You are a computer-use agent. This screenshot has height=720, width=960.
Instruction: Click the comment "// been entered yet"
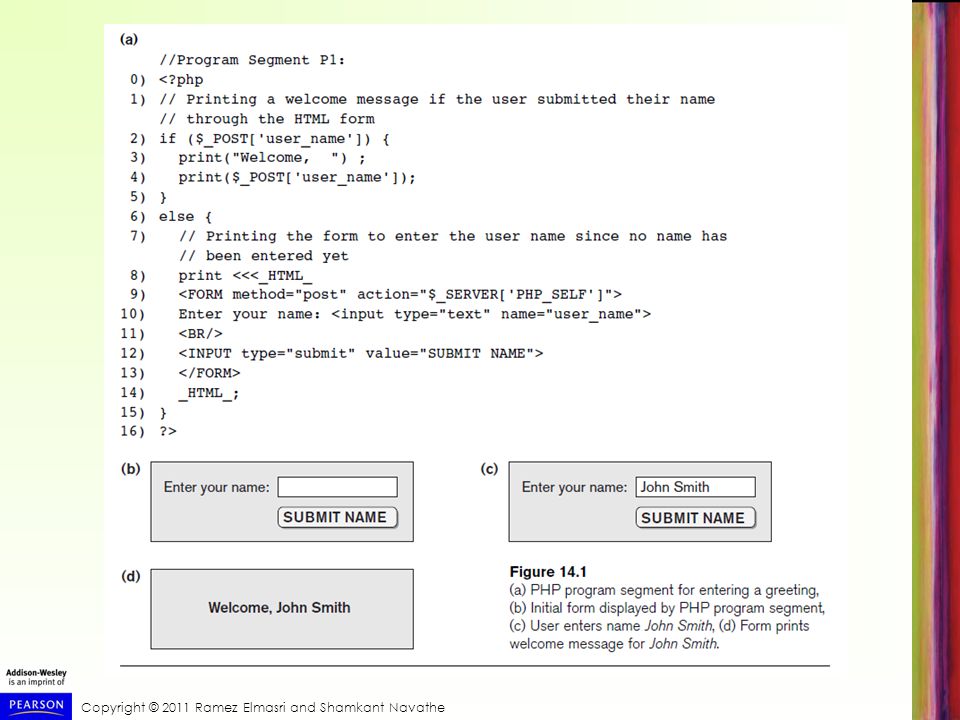pyautogui.click(x=264, y=256)
